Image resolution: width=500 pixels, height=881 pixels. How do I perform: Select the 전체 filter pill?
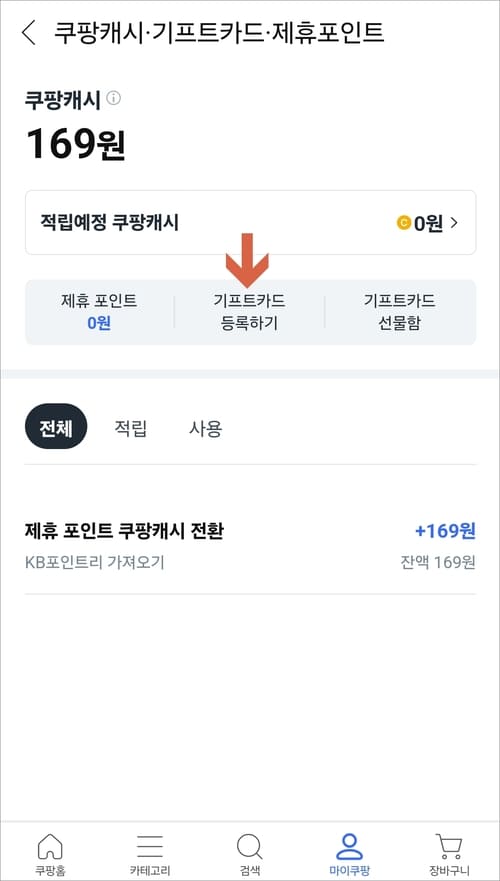pyautogui.click(x=56, y=429)
